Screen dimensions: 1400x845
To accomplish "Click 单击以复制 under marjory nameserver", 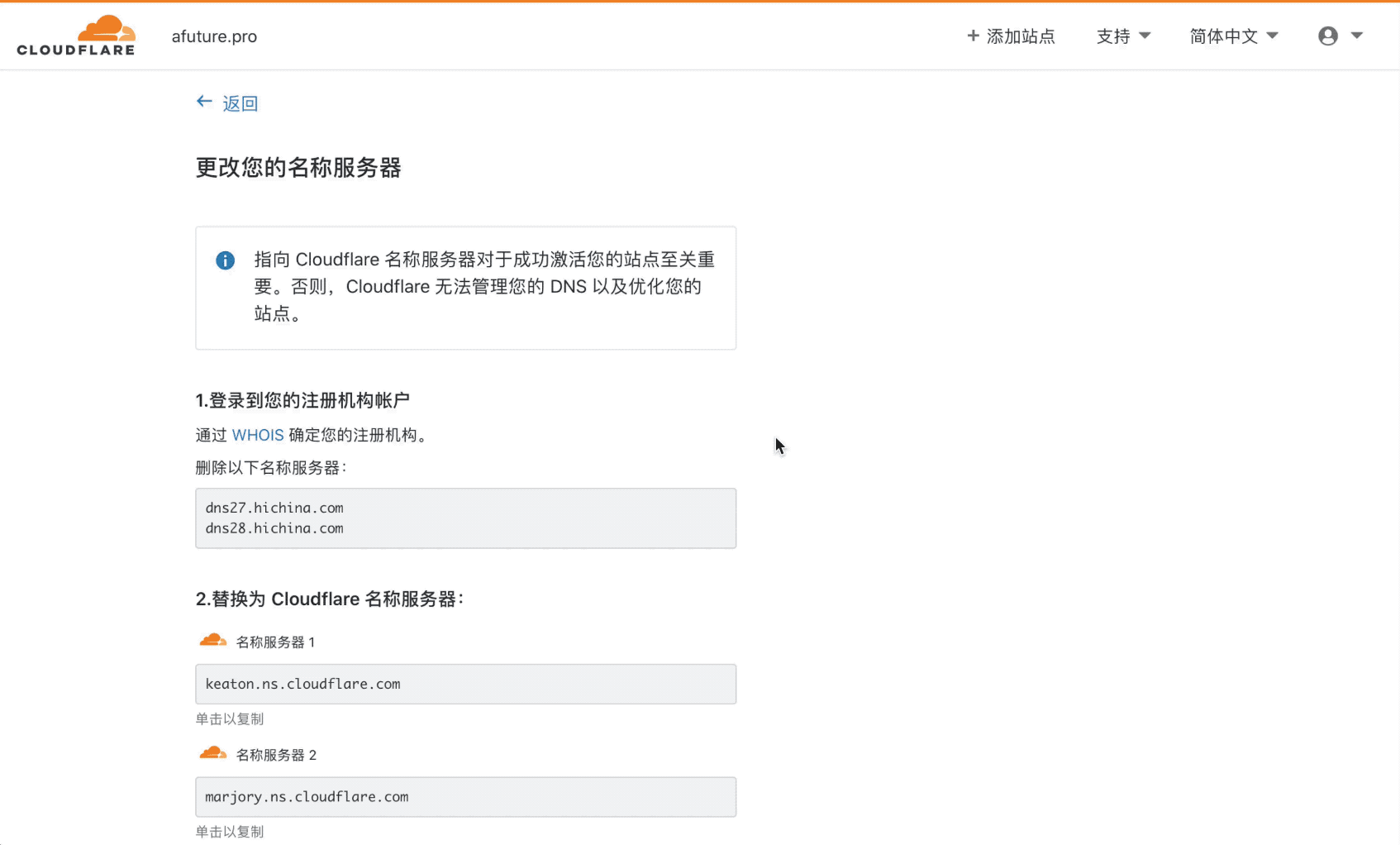I will click(x=230, y=832).
